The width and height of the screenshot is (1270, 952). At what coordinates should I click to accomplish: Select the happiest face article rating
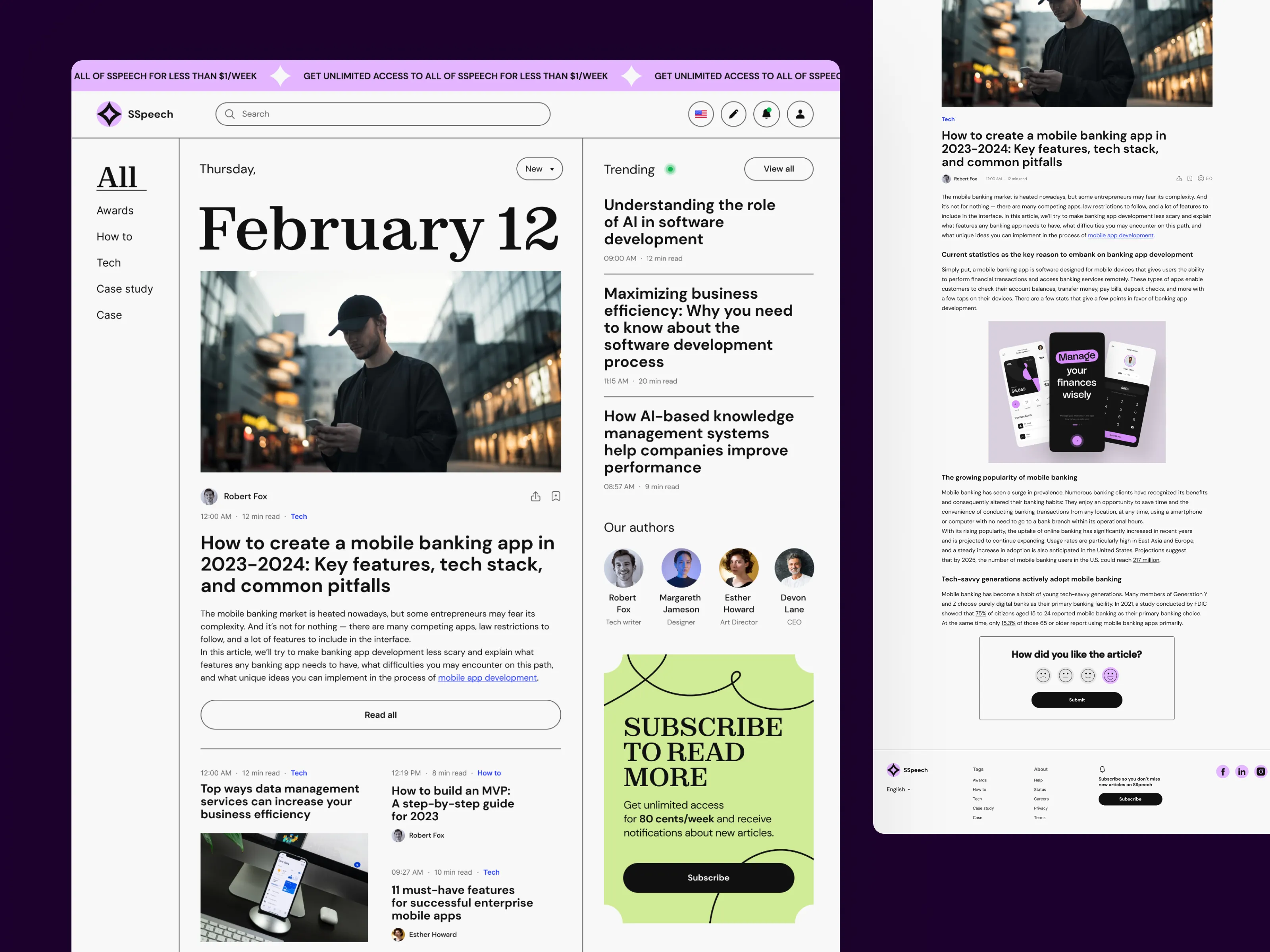(1110, 676)
